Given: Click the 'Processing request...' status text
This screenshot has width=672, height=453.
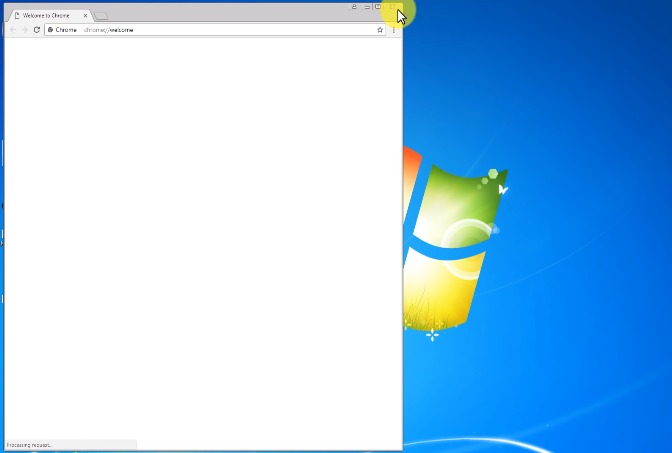Looking at the screenshot, I should point(29,445).
